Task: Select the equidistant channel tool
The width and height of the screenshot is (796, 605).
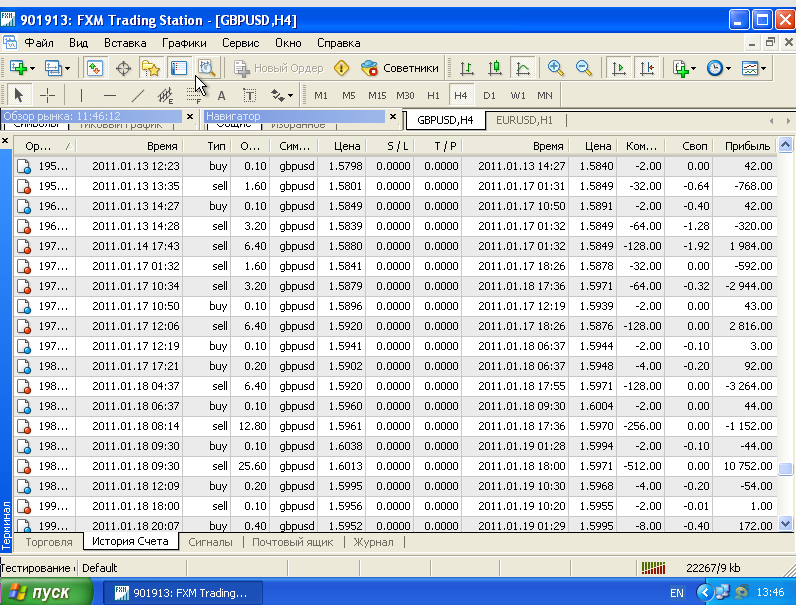Action: pyautogui.click(x=165, y=95)
